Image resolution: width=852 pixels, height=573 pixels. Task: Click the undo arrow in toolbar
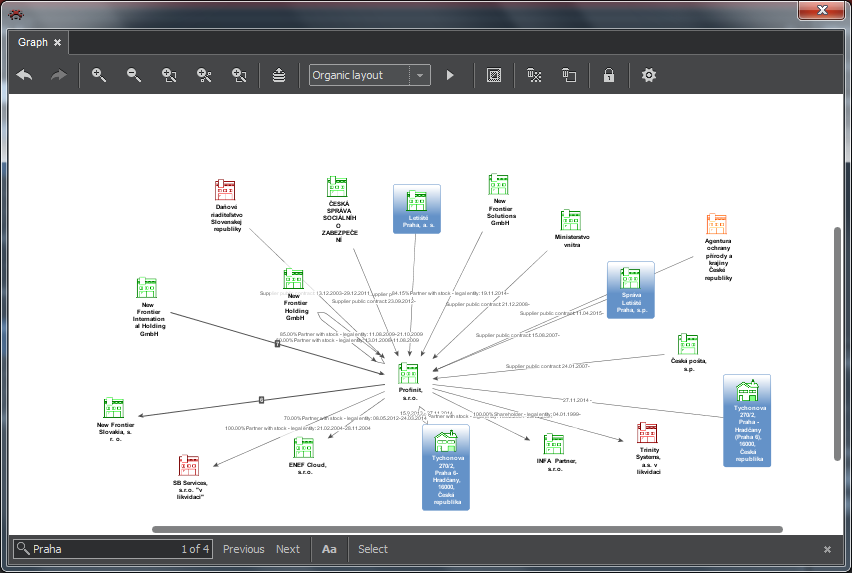click(x=25, y=75)
